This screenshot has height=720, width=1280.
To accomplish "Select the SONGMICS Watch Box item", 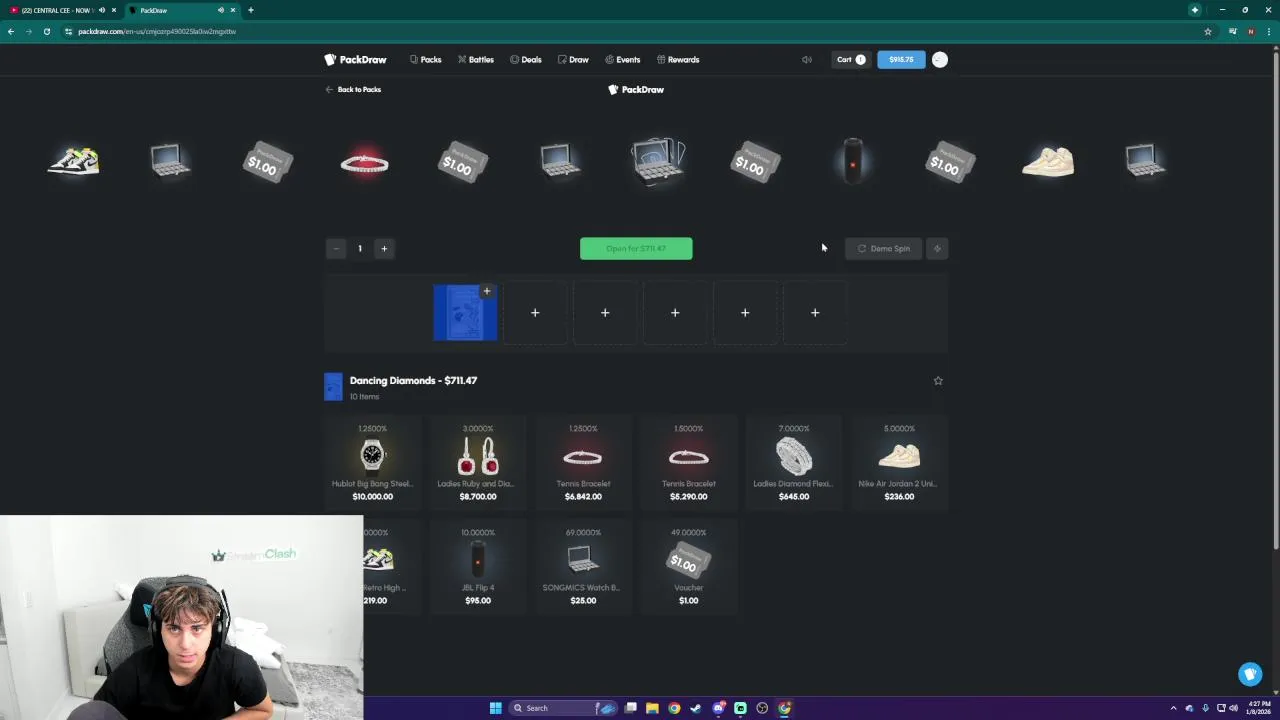I will pos(583,567).
